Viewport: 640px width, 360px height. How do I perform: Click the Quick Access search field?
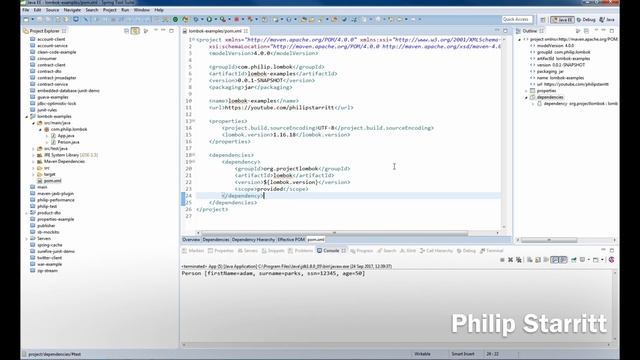click(x=517, y=19)
